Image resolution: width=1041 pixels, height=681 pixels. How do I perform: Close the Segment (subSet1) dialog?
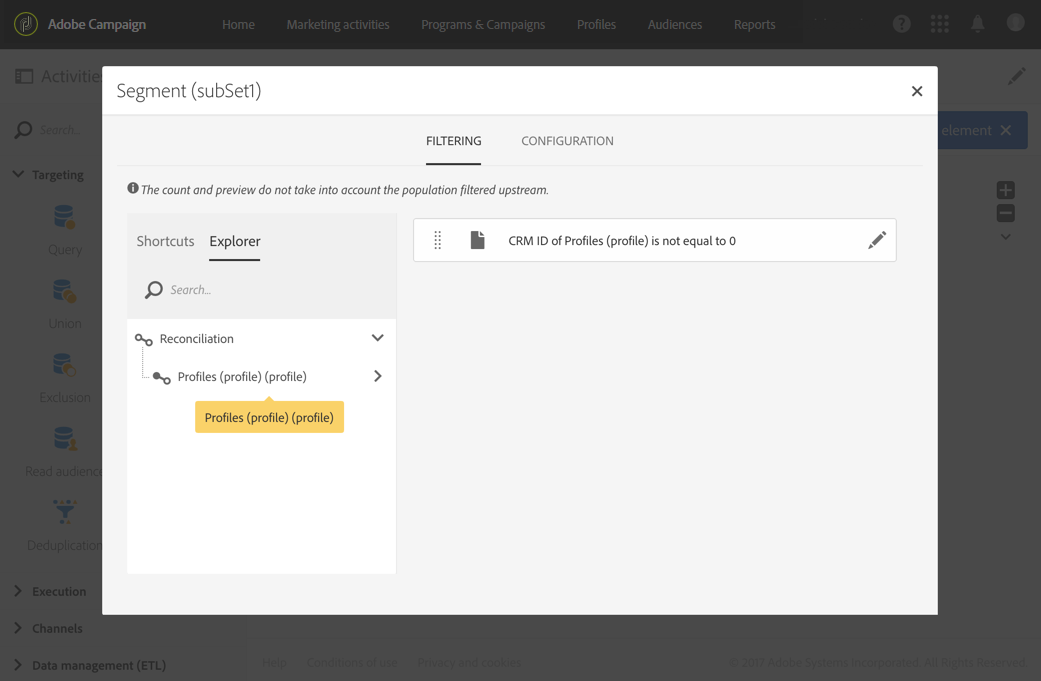[x=916, y=91]
